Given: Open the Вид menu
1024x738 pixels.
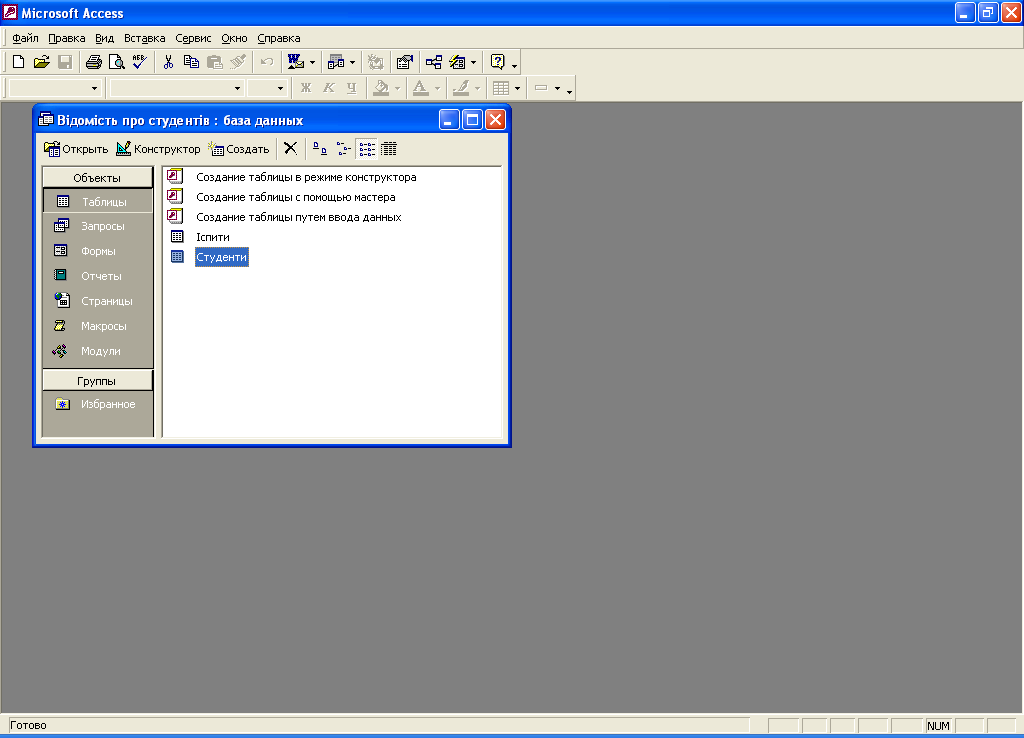Looking at the screenshot, I should 104,38.
